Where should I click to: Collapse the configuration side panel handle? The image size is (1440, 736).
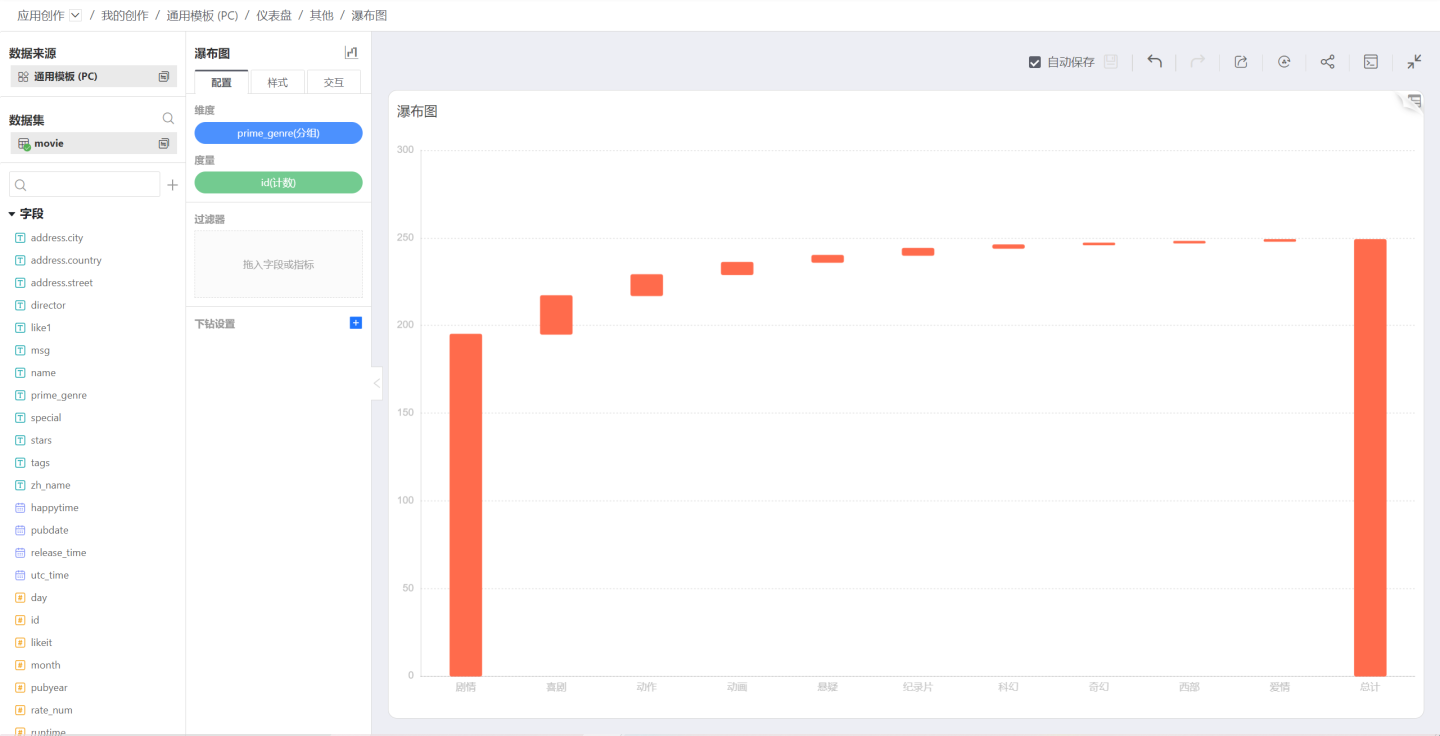(377, 383)
